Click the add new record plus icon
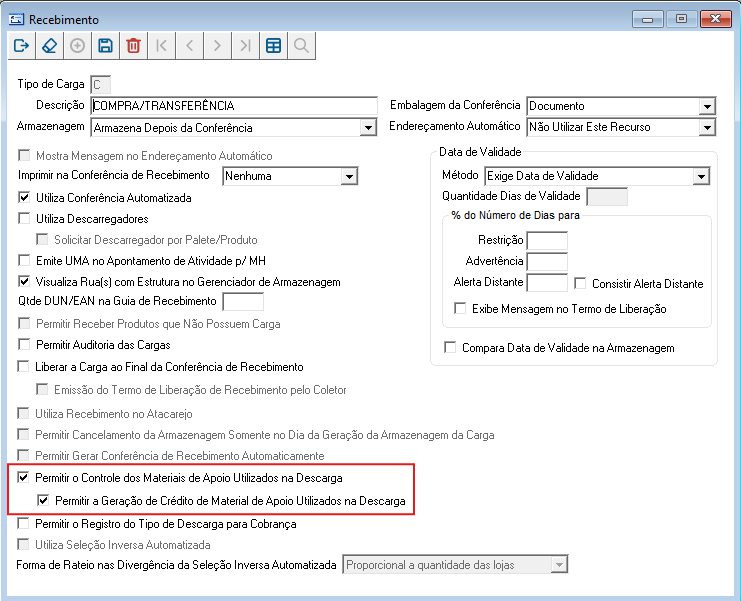This screenshot has width=741, height=601. click(78, 46)
